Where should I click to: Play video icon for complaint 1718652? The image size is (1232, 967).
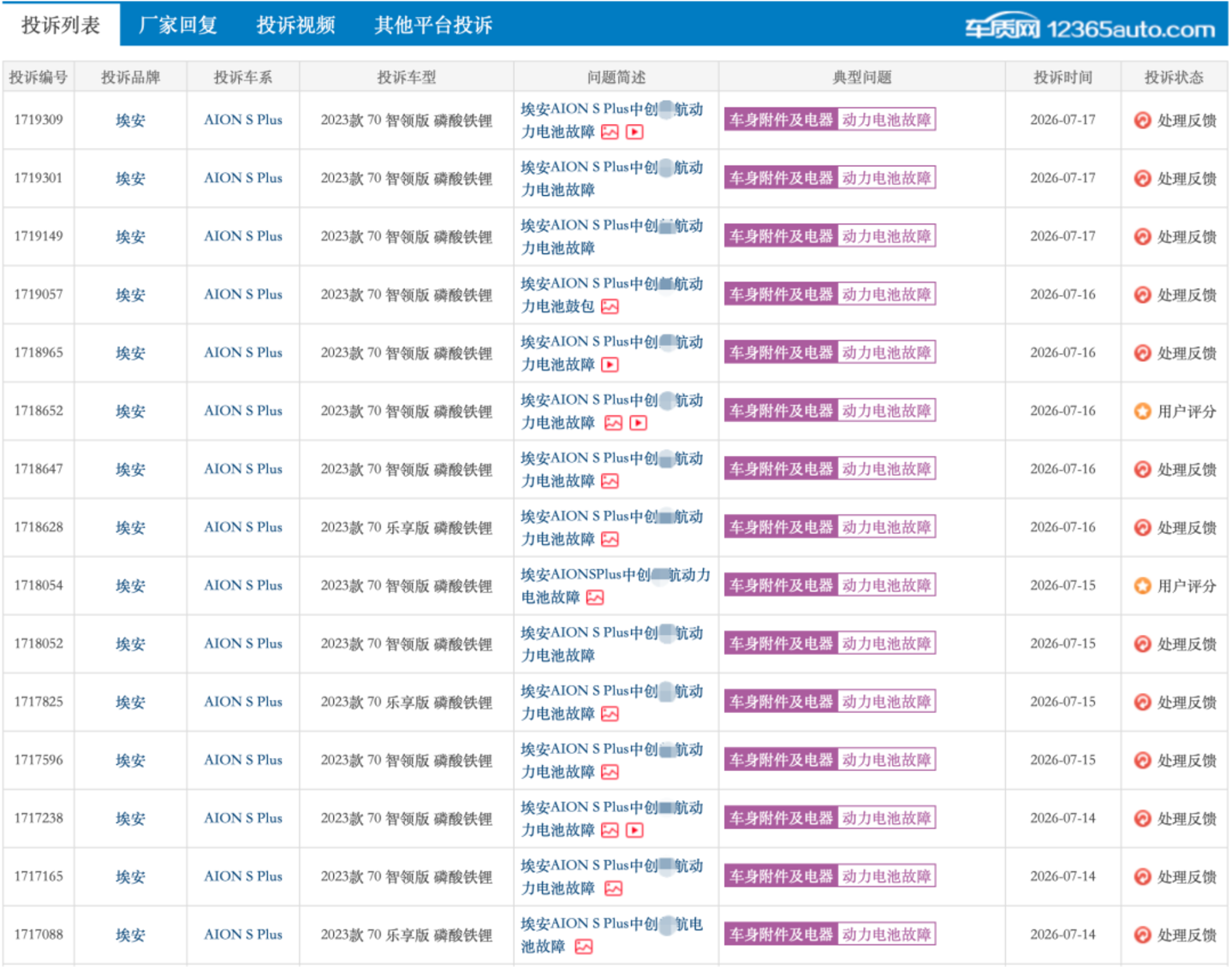pos(638,423)
